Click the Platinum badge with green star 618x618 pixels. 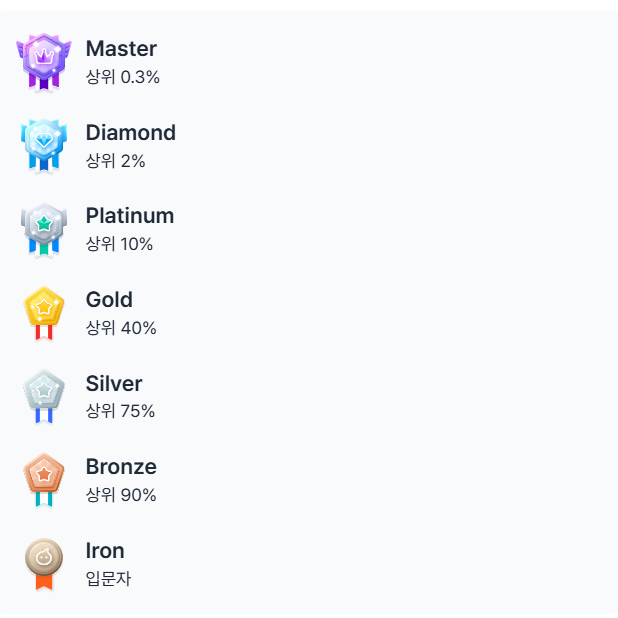click(44, 227)
